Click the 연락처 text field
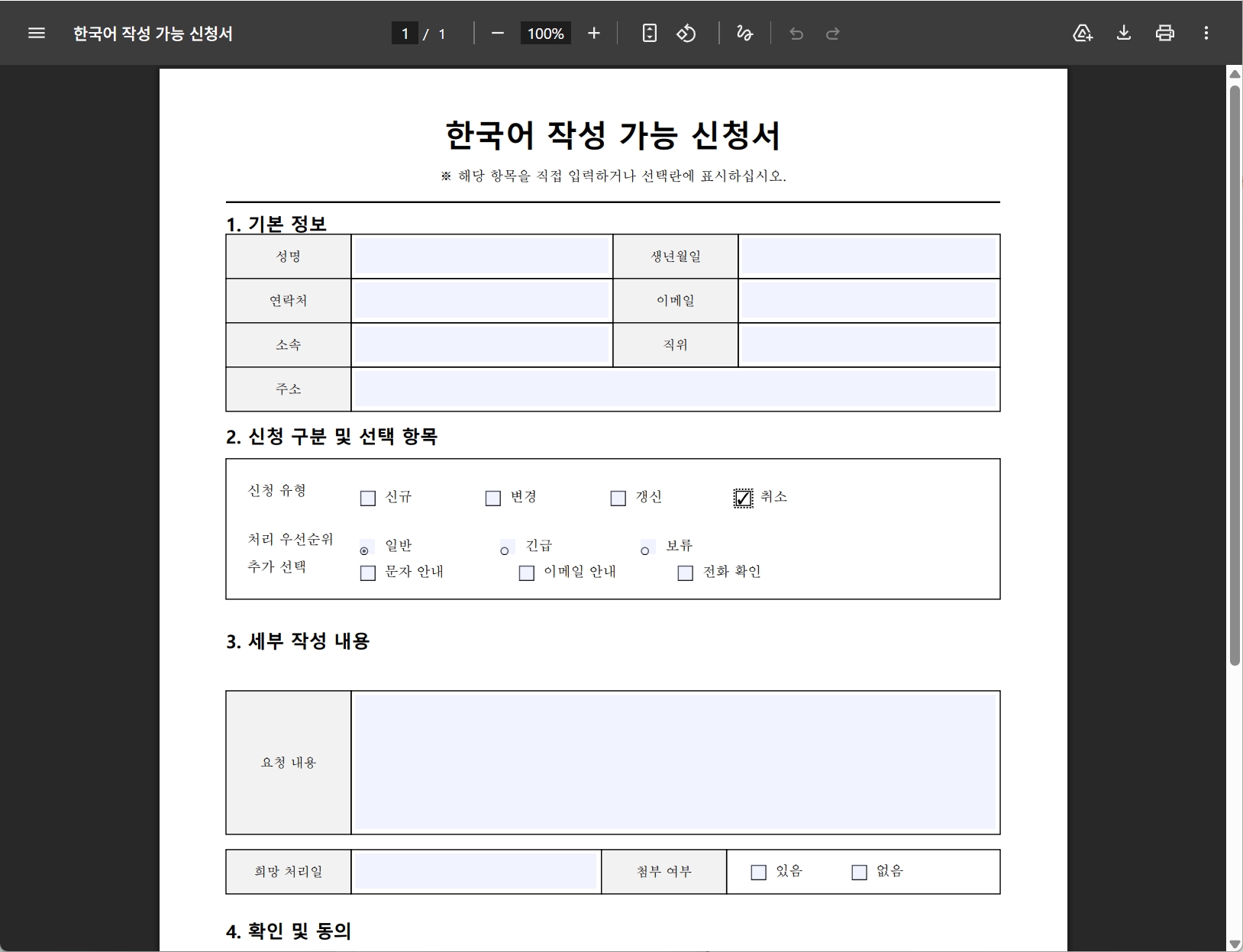 point(482,301)
